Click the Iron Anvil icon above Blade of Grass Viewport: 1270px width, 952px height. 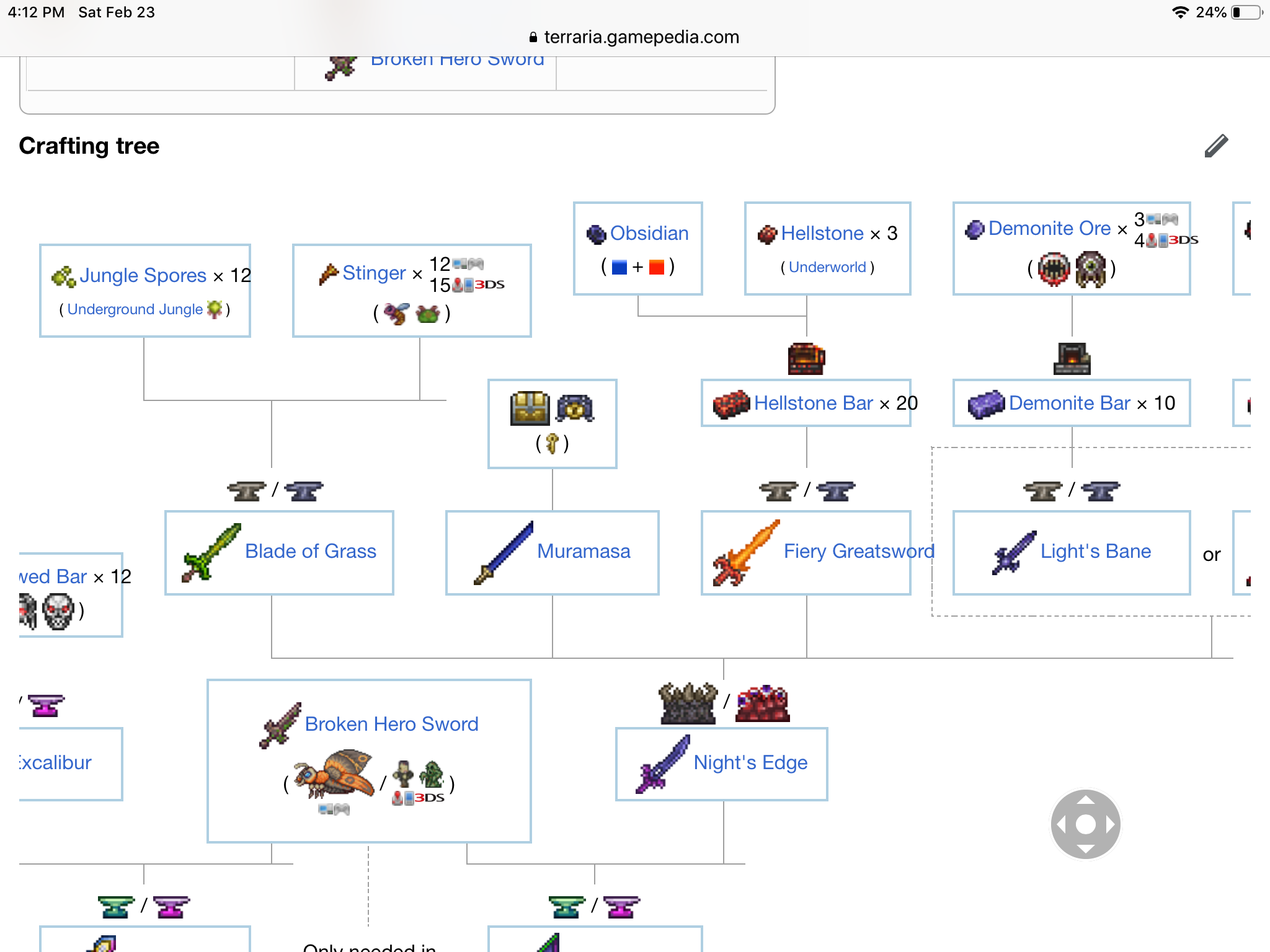[247, 491]
